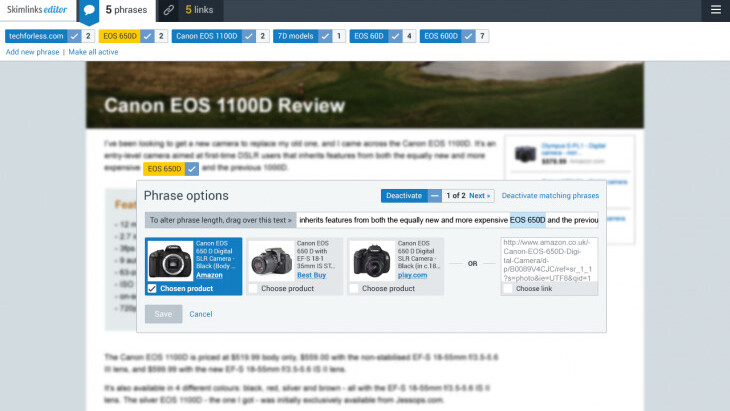Viewport: 730px width, 411px height.
Task: Uncheck the Chosen product checkbox
Action: point(152,289)
